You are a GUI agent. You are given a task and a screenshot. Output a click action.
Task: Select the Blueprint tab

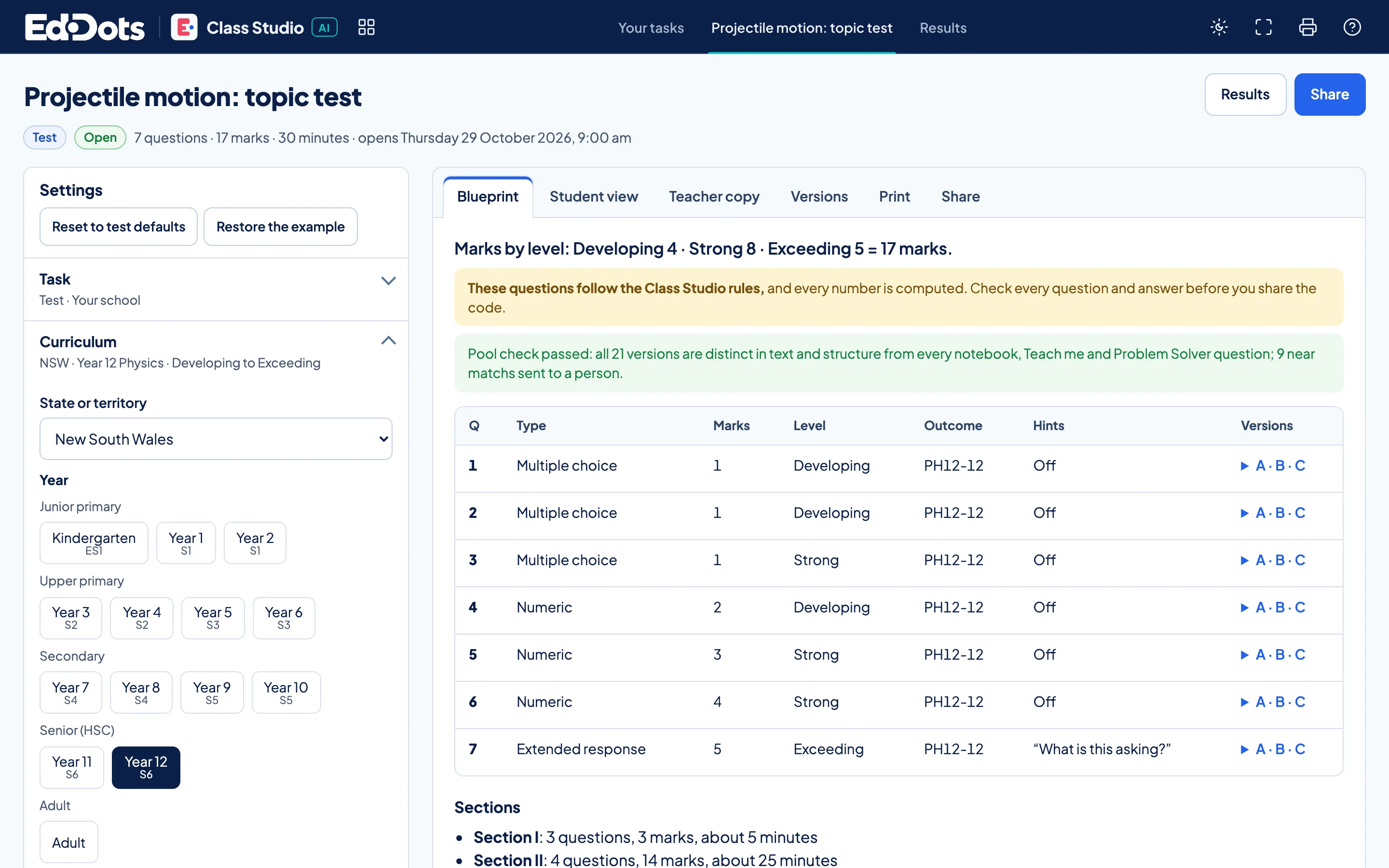point(488,197)
